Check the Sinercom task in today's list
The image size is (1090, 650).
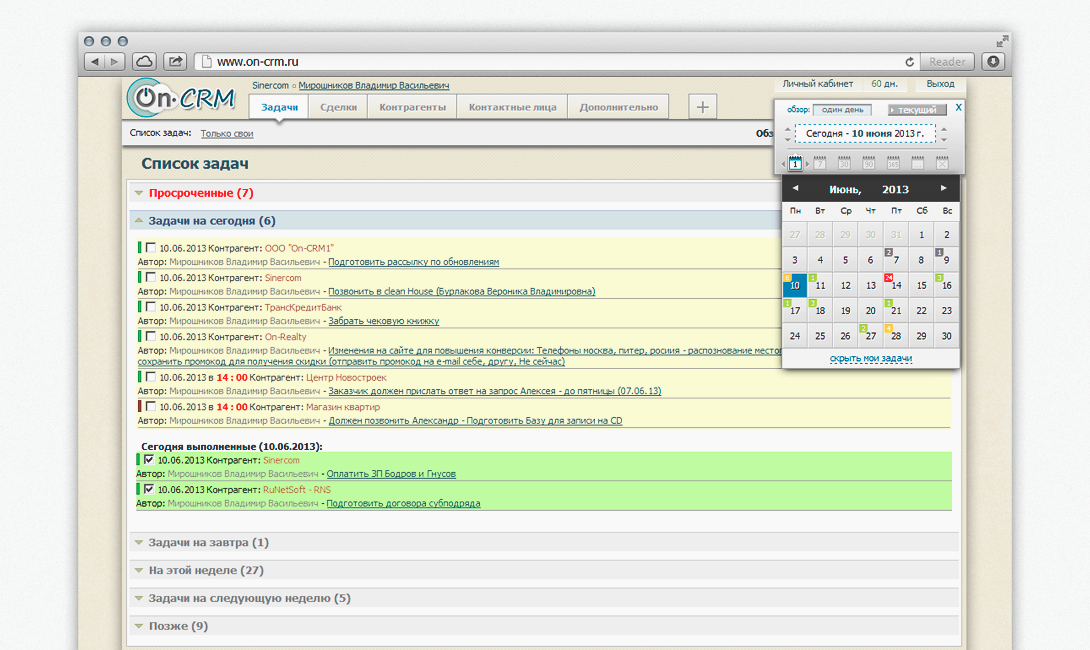point(151,277)
